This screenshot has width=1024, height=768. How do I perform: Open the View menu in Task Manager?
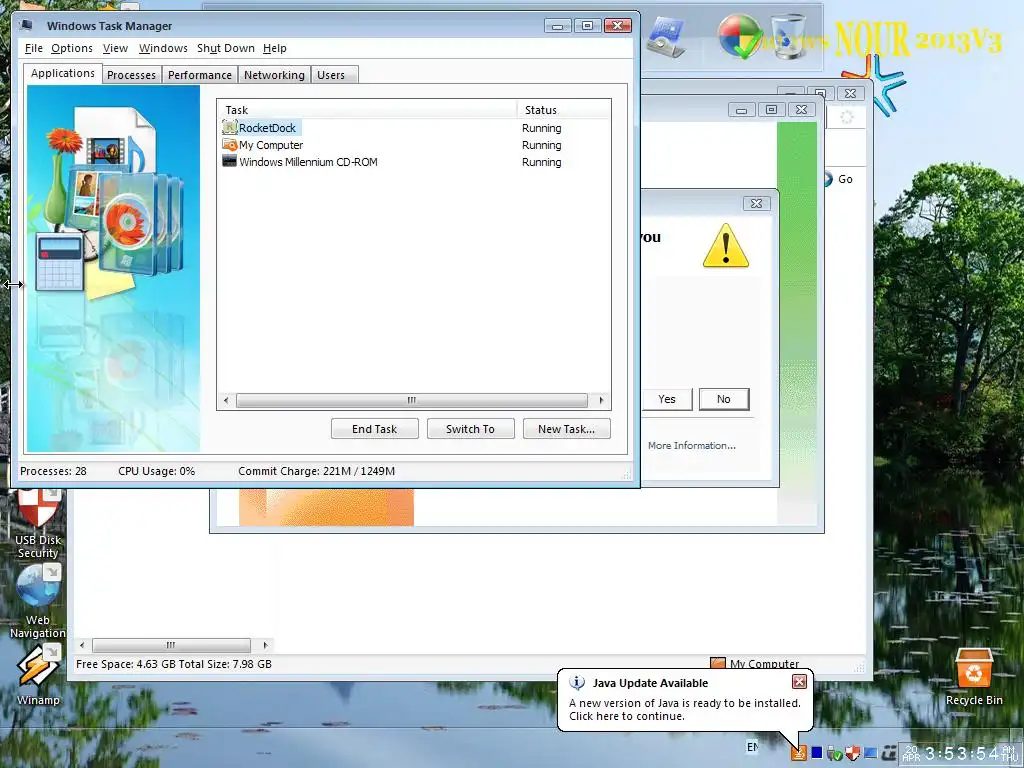coord(115,48)
